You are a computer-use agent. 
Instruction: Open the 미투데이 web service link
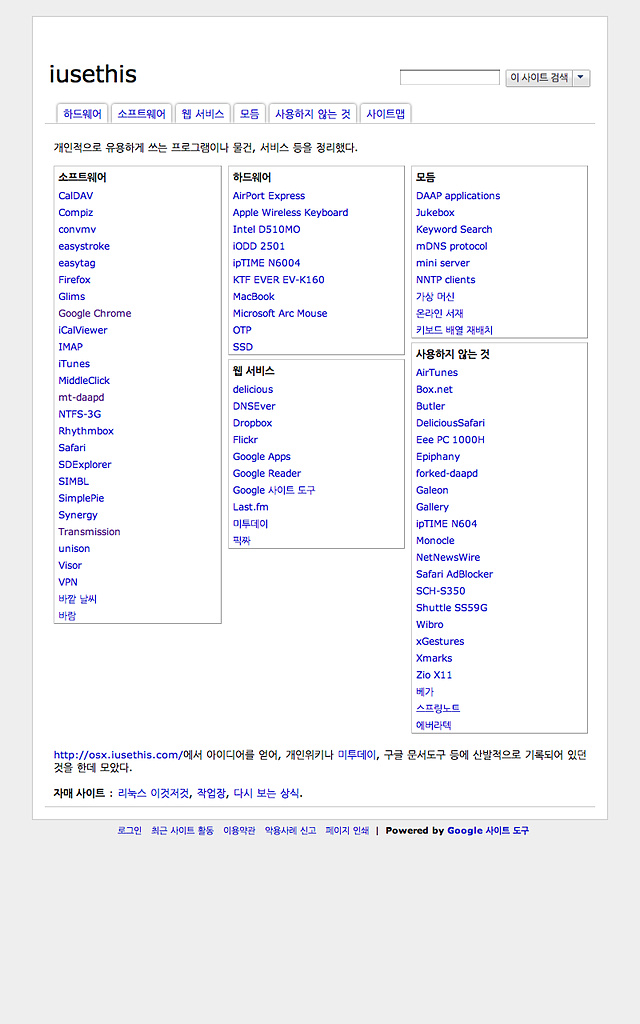click(250, 524)
